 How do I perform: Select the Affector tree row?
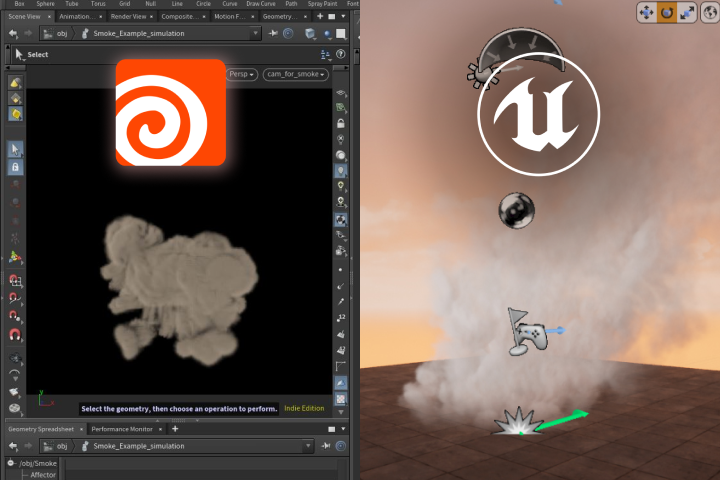(43, 474)
